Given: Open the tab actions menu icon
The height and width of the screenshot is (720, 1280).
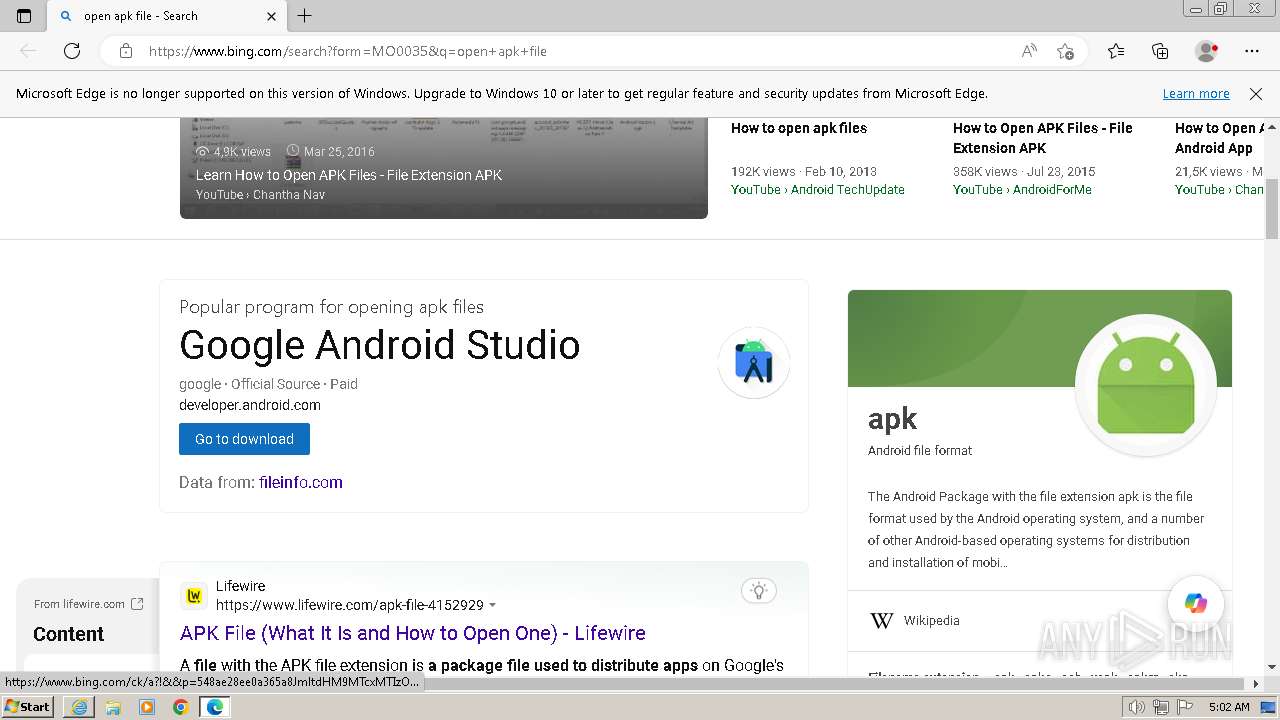Looking at the screenshot, I should click(24, 16).
